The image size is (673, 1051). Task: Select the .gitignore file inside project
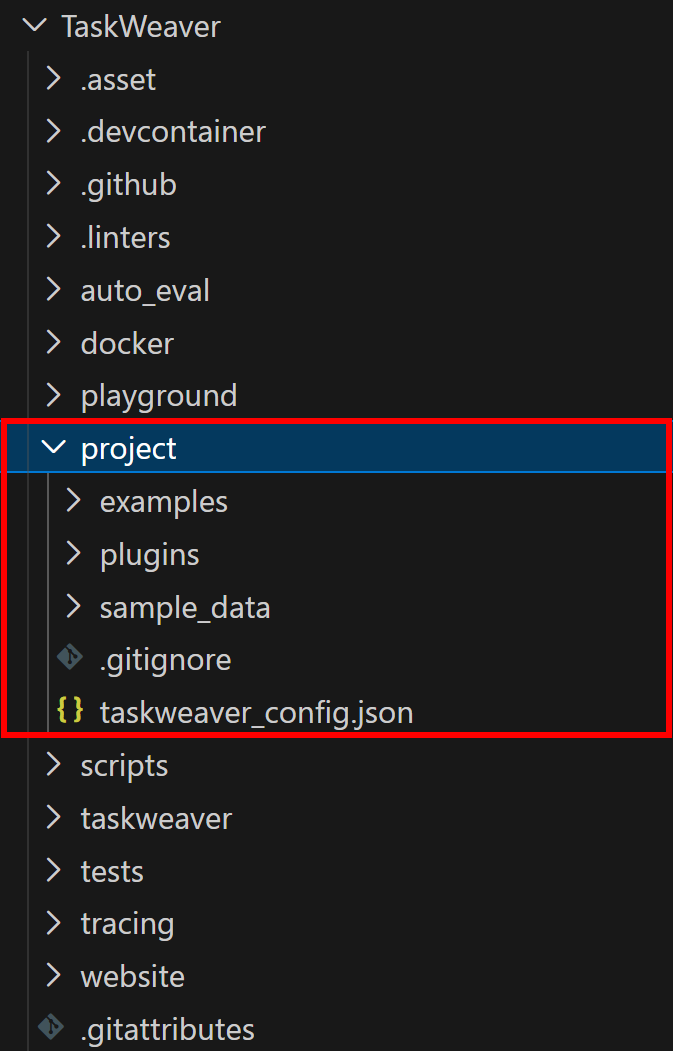pyautogui.click(x=165, y=659)
